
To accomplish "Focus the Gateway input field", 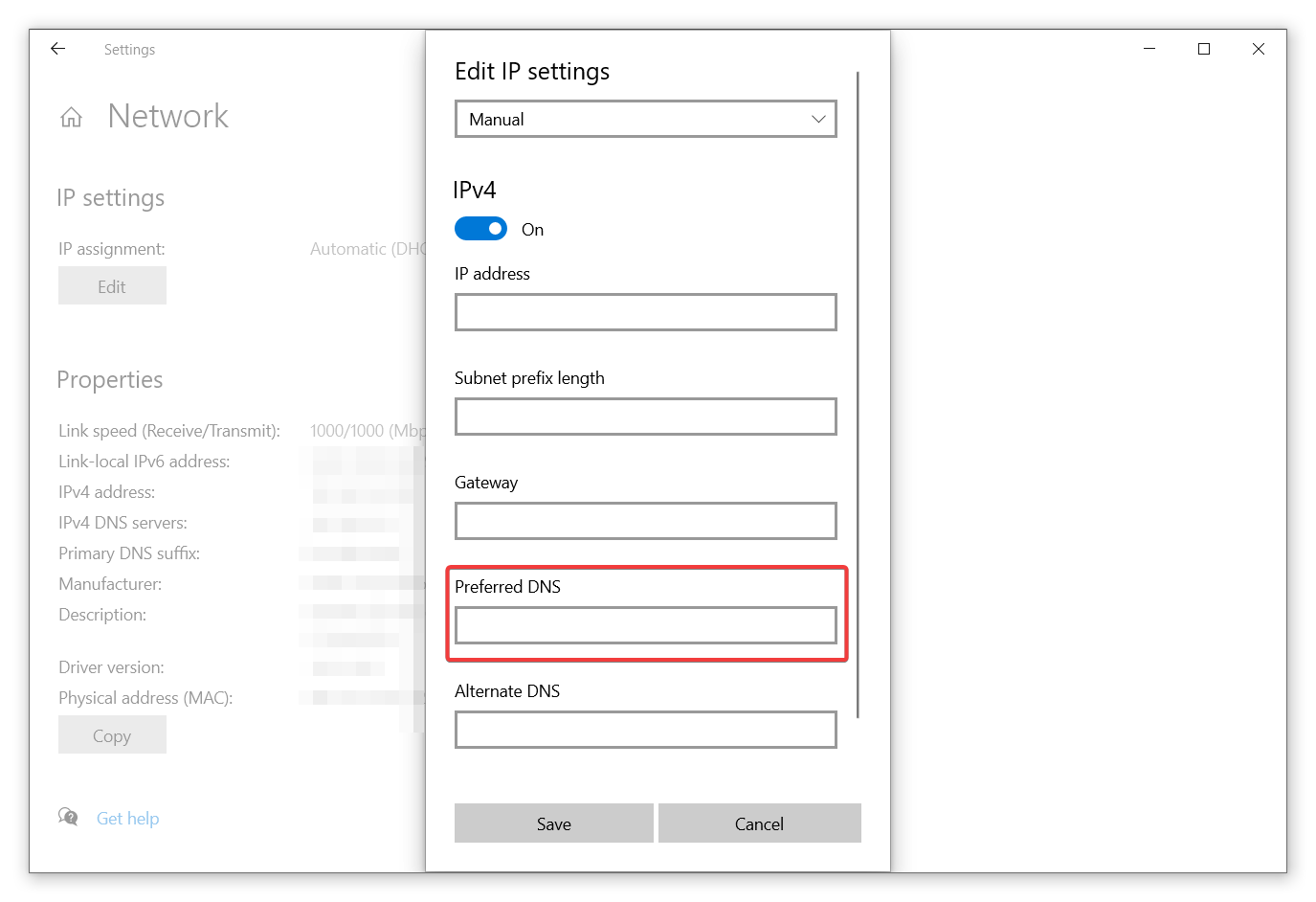I will point(646,521).
